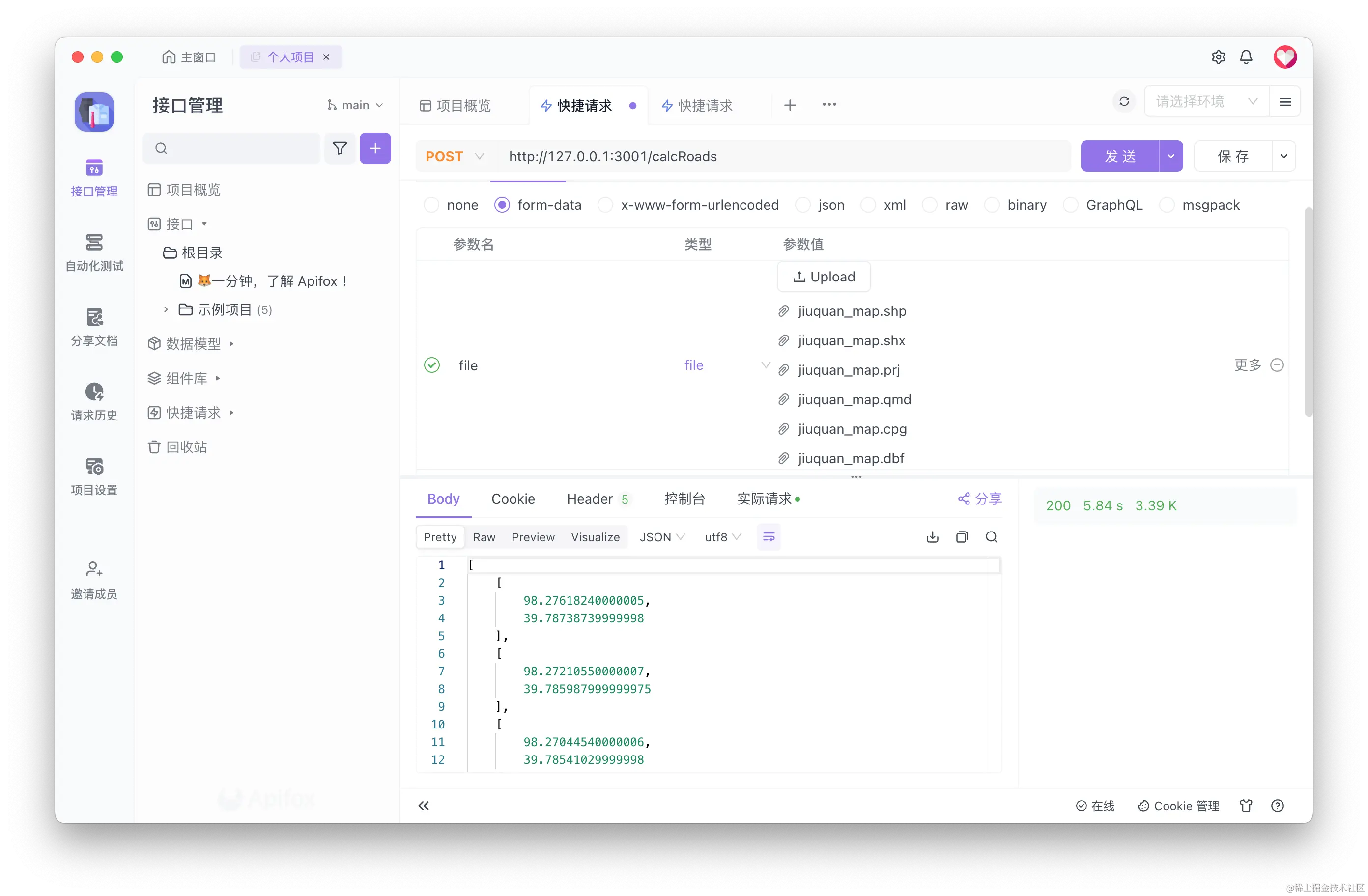This screenshot has width=1368, height=896.
Task: Select the json body type radio
Action: [802, 205]
